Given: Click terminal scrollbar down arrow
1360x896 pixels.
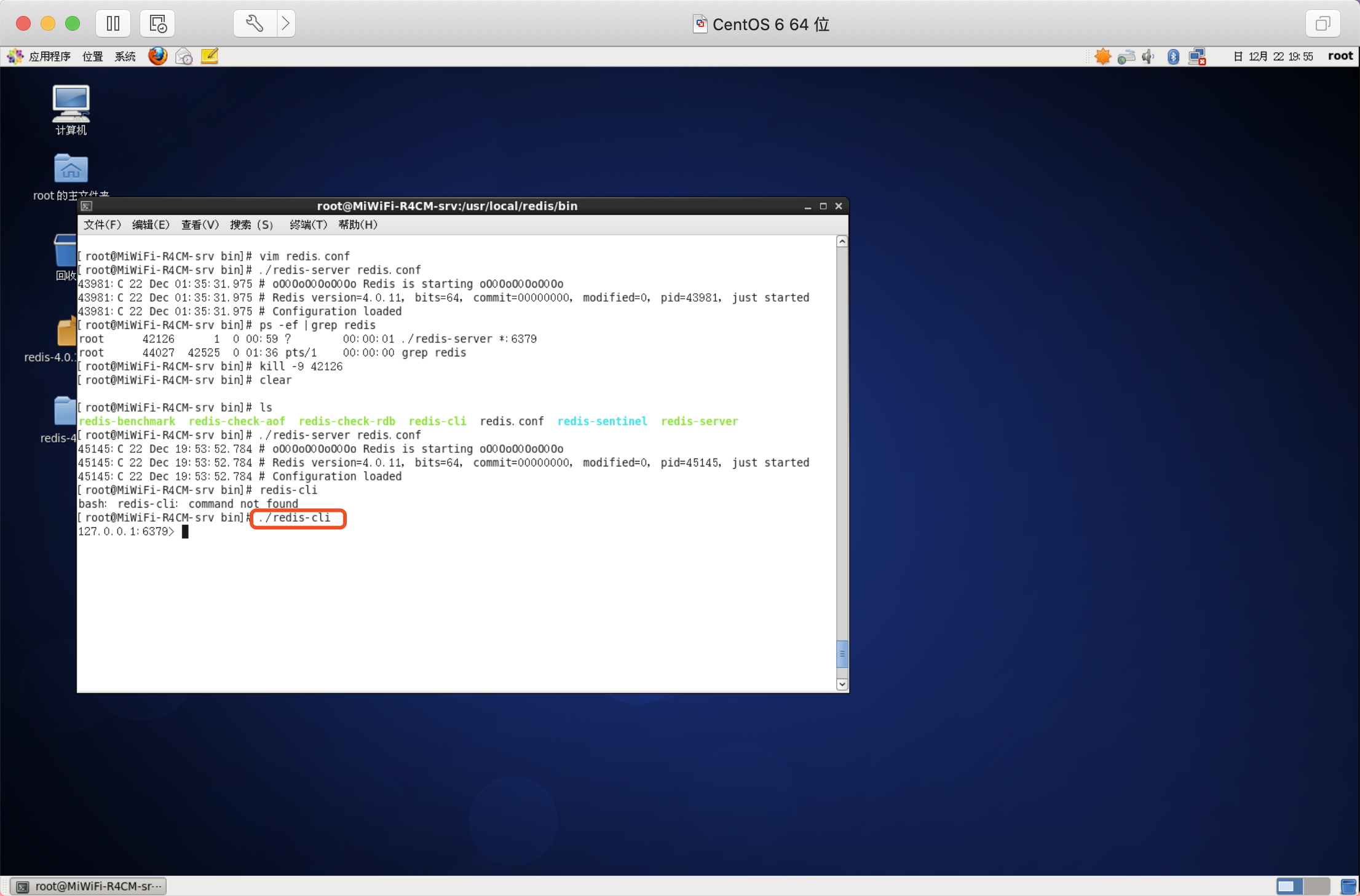Looking at the screenshot, I should (x=842, y=684).
